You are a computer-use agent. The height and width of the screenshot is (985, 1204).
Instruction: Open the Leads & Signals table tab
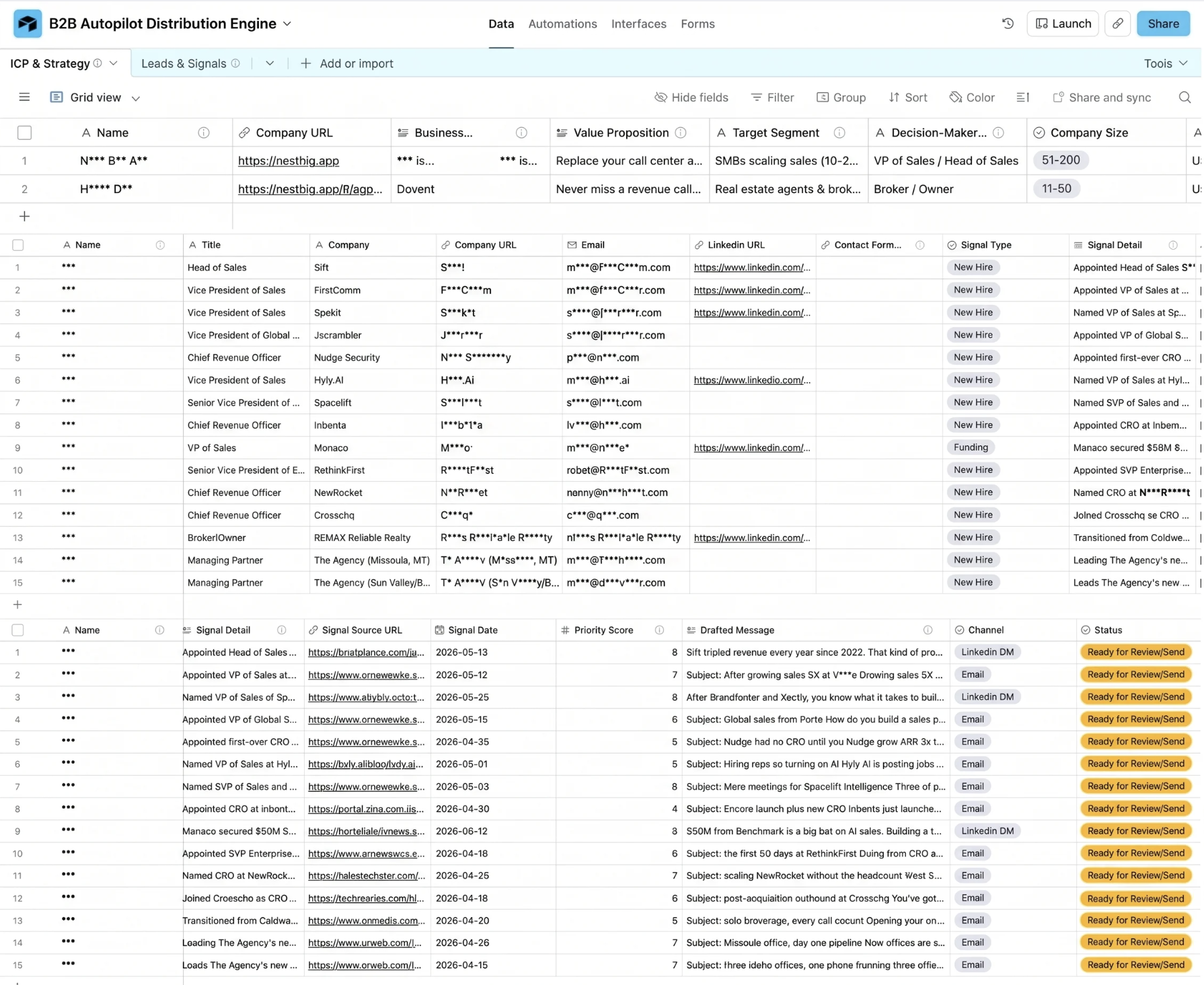[184, 63]
